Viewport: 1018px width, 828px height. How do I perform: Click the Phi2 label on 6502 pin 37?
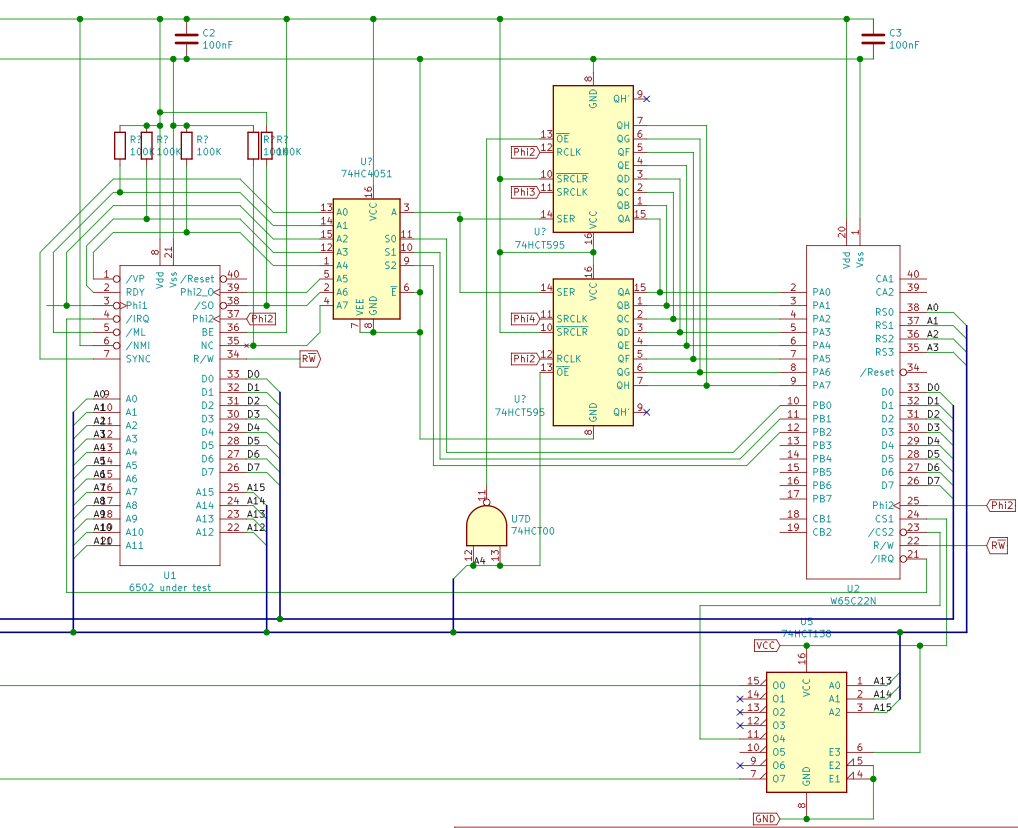point(263,319)
